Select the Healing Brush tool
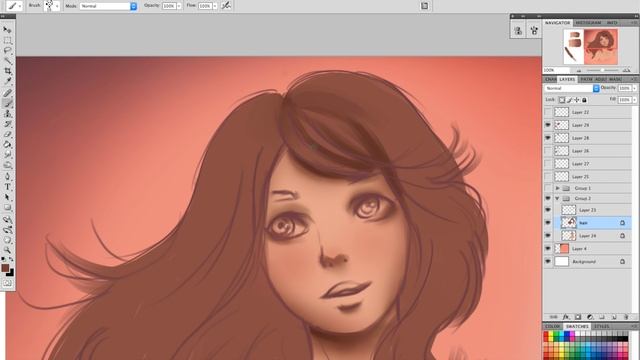Screen dimensions: 640x360 click(x=7, y=93)
